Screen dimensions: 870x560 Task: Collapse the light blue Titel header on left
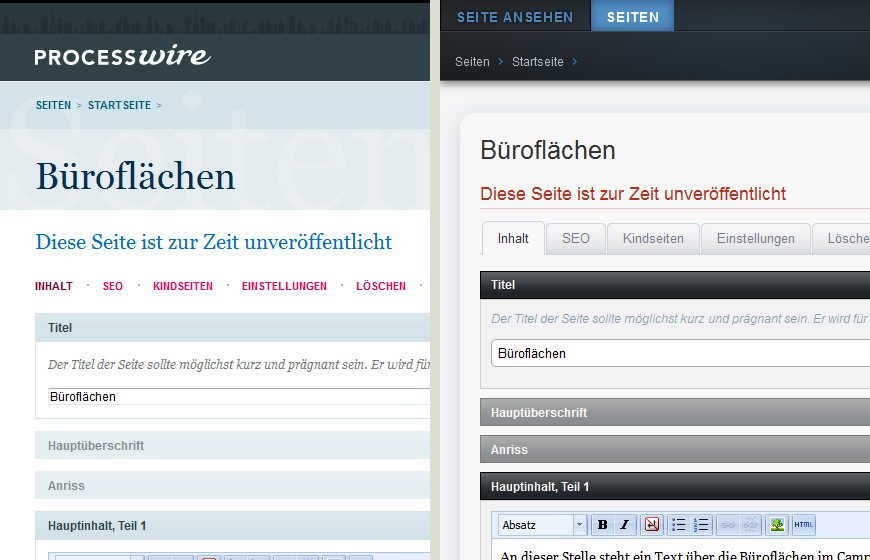coord(232,327)
